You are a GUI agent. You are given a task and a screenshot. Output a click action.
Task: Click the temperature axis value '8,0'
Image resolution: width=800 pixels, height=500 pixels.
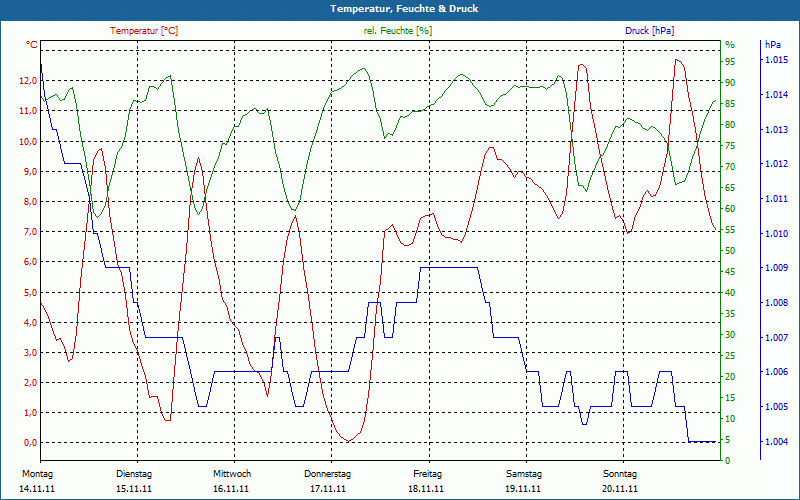[x=30, y=202]
